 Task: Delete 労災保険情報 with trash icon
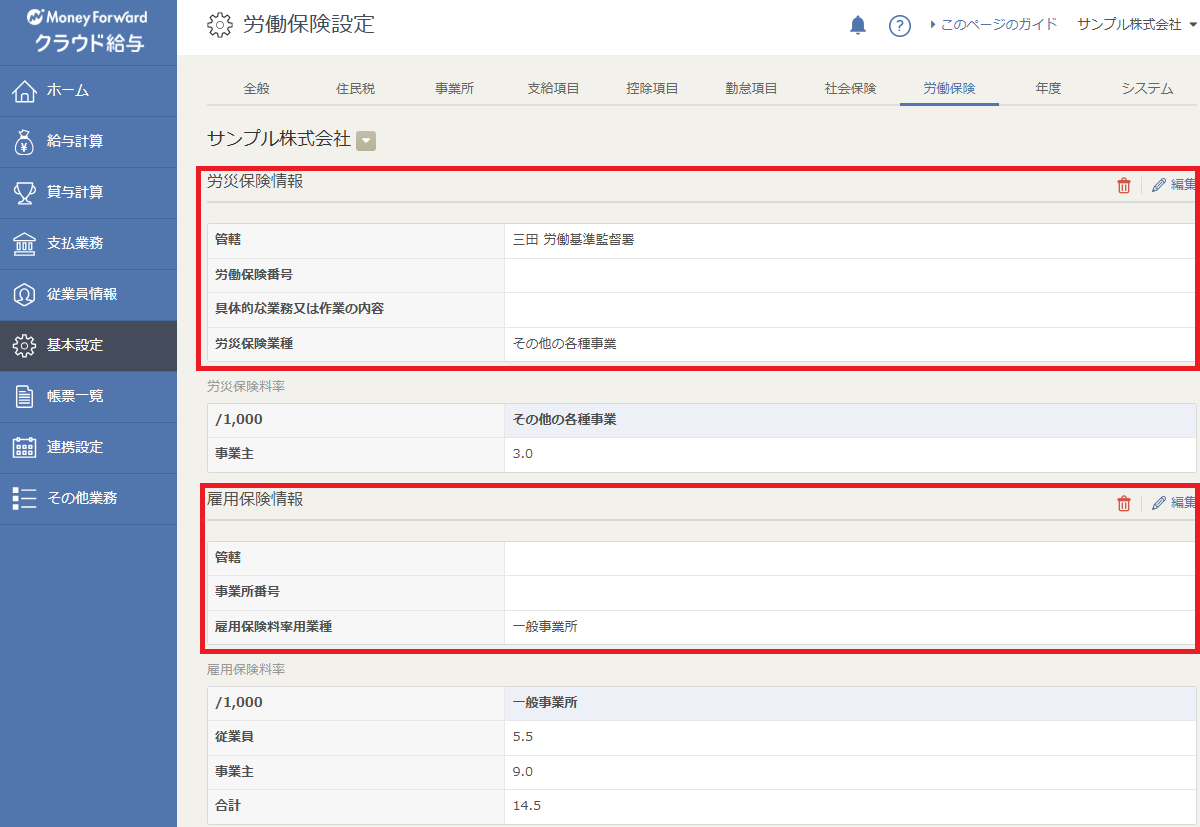tap(1124, 185)
